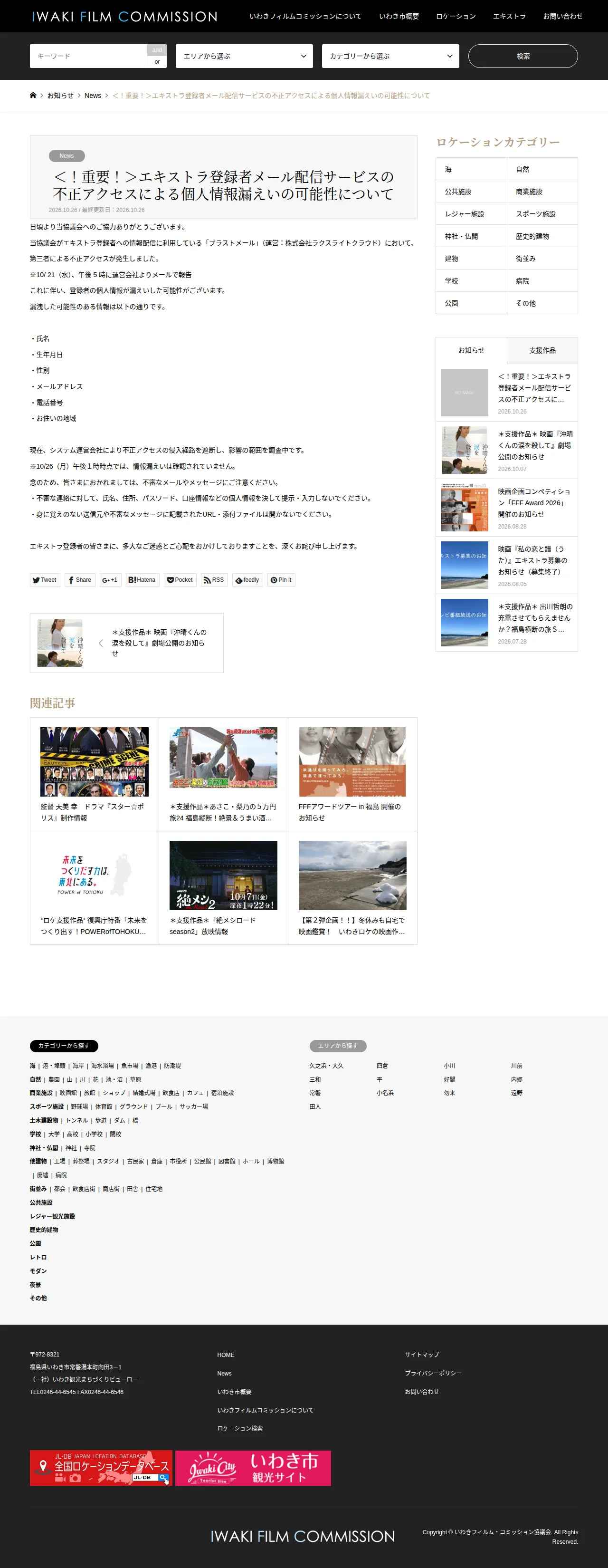Open sidebar news 映画『私の恋と譜』エキストラ募集

point(507,566)
